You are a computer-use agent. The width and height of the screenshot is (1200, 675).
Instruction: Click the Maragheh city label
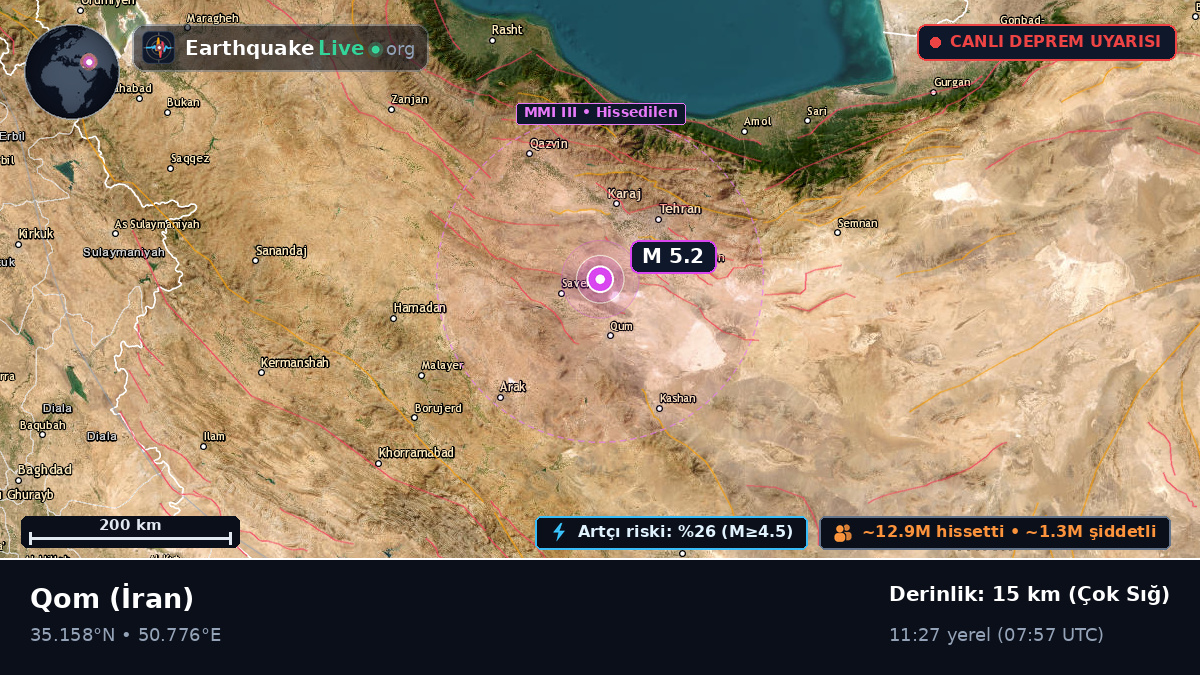[x=212, y=18]
